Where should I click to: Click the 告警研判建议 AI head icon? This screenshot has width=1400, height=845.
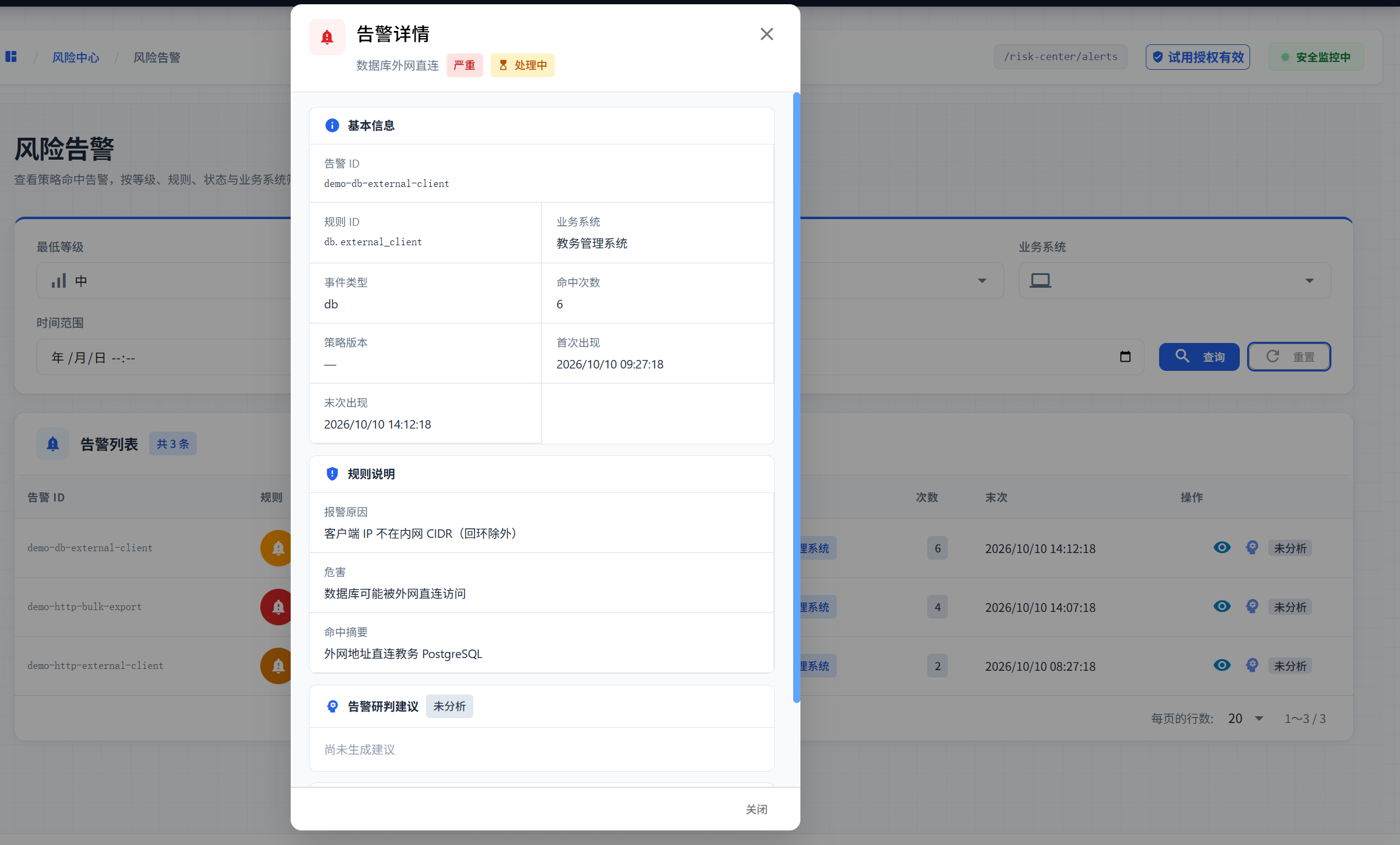(332, 706)
